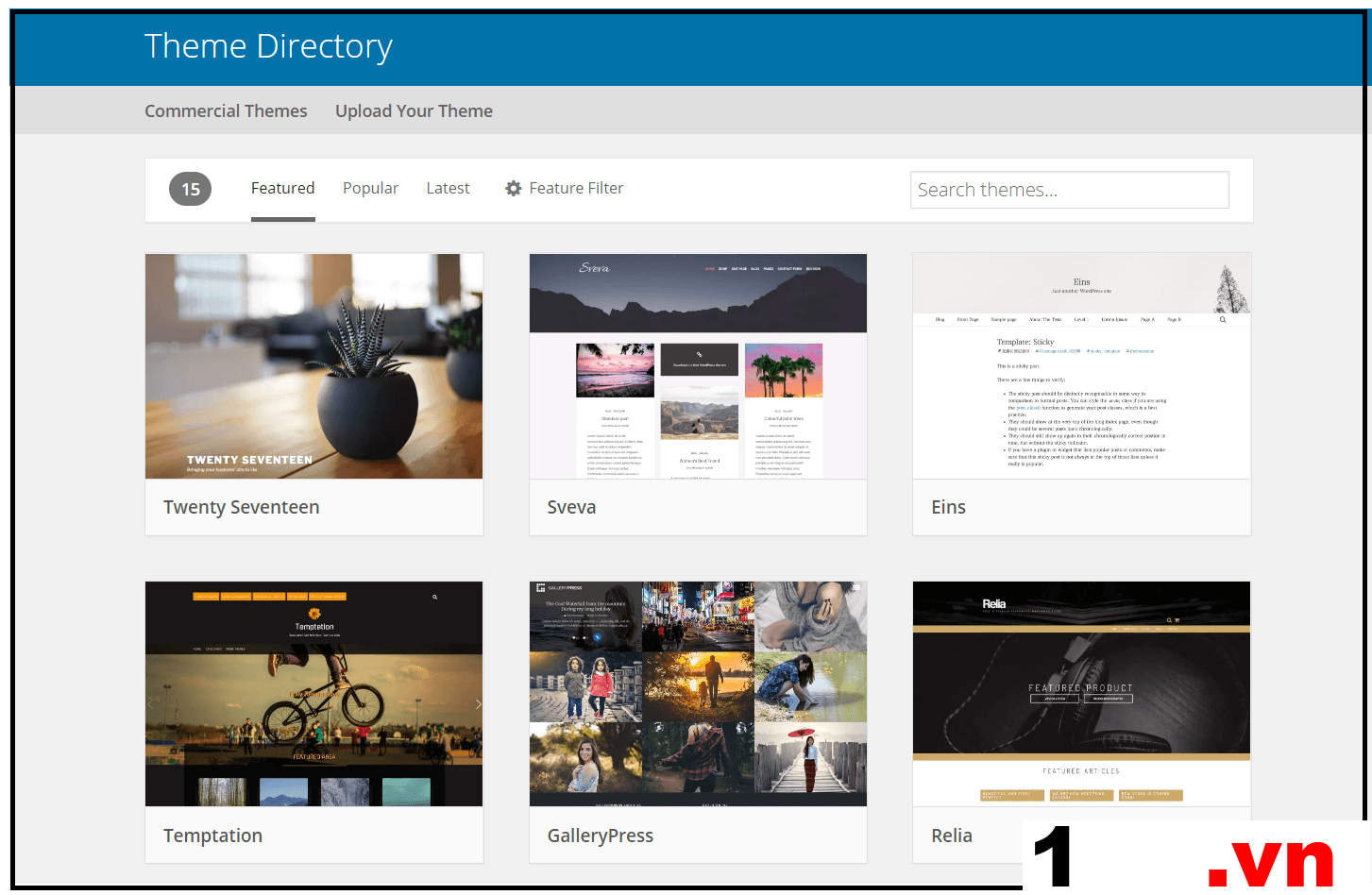Open the Commercial Themes link
This screenshot has width=1372, height=895.
226,111
